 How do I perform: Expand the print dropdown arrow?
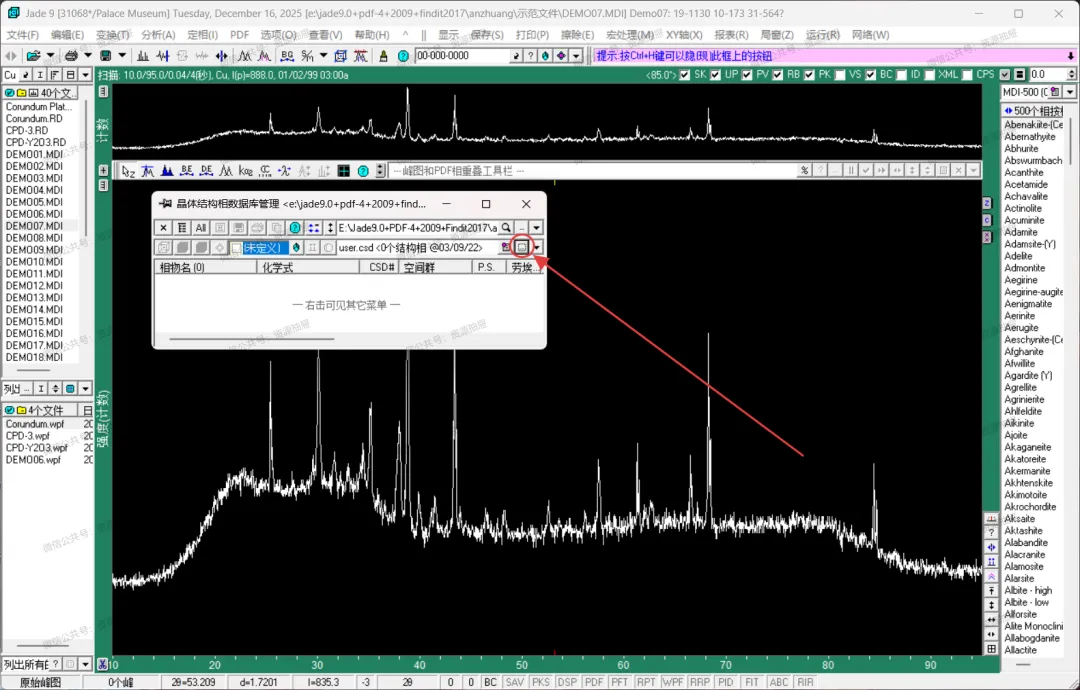[x=87, y=56]
